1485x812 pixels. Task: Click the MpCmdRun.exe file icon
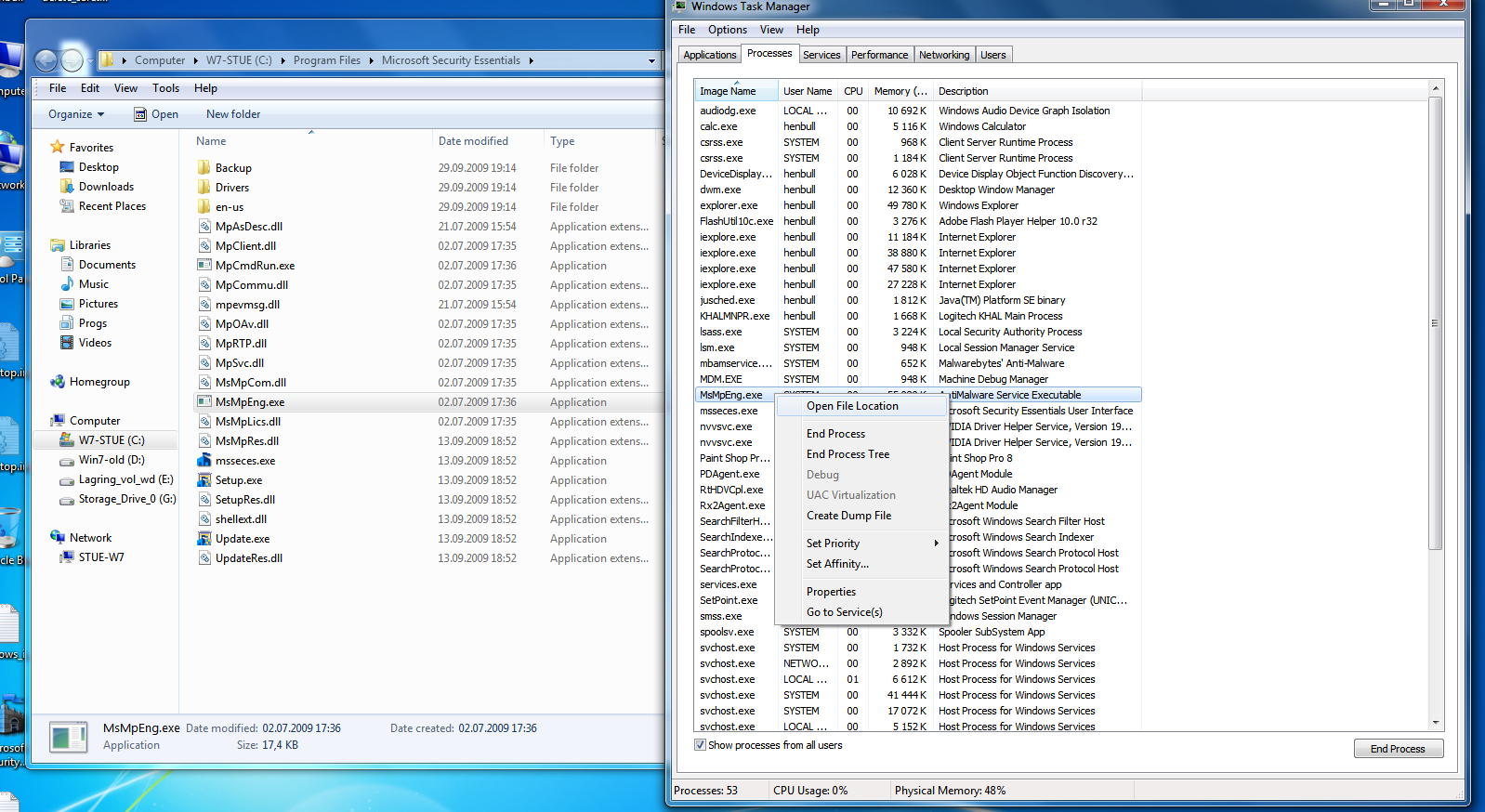pos(204,266)
